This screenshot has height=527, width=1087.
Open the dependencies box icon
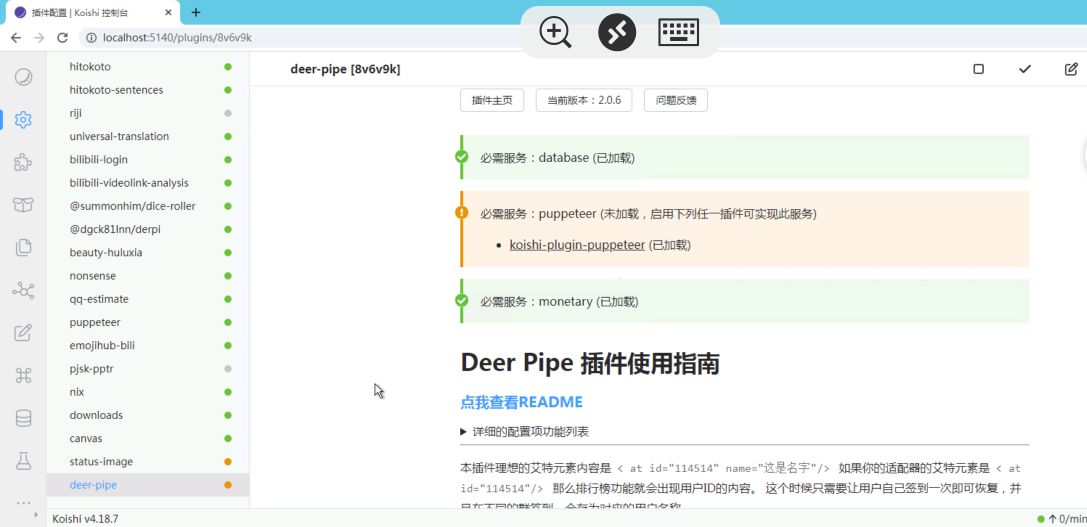(24, 205)
